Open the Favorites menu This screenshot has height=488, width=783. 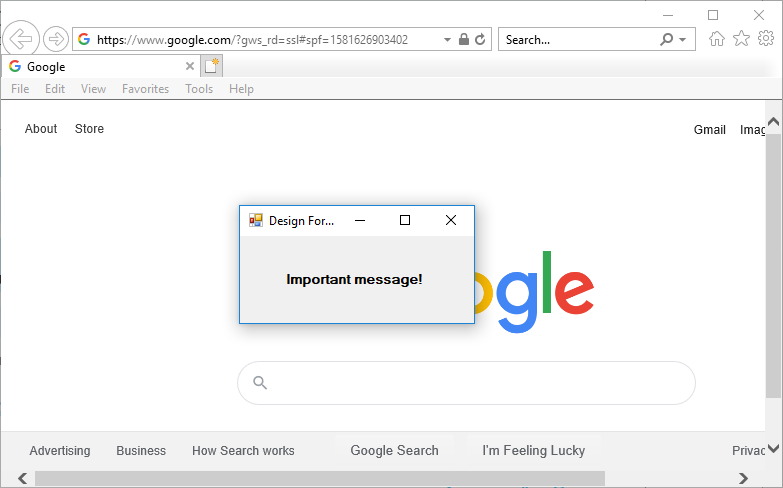pyautogui.click(x=145, y=89)
